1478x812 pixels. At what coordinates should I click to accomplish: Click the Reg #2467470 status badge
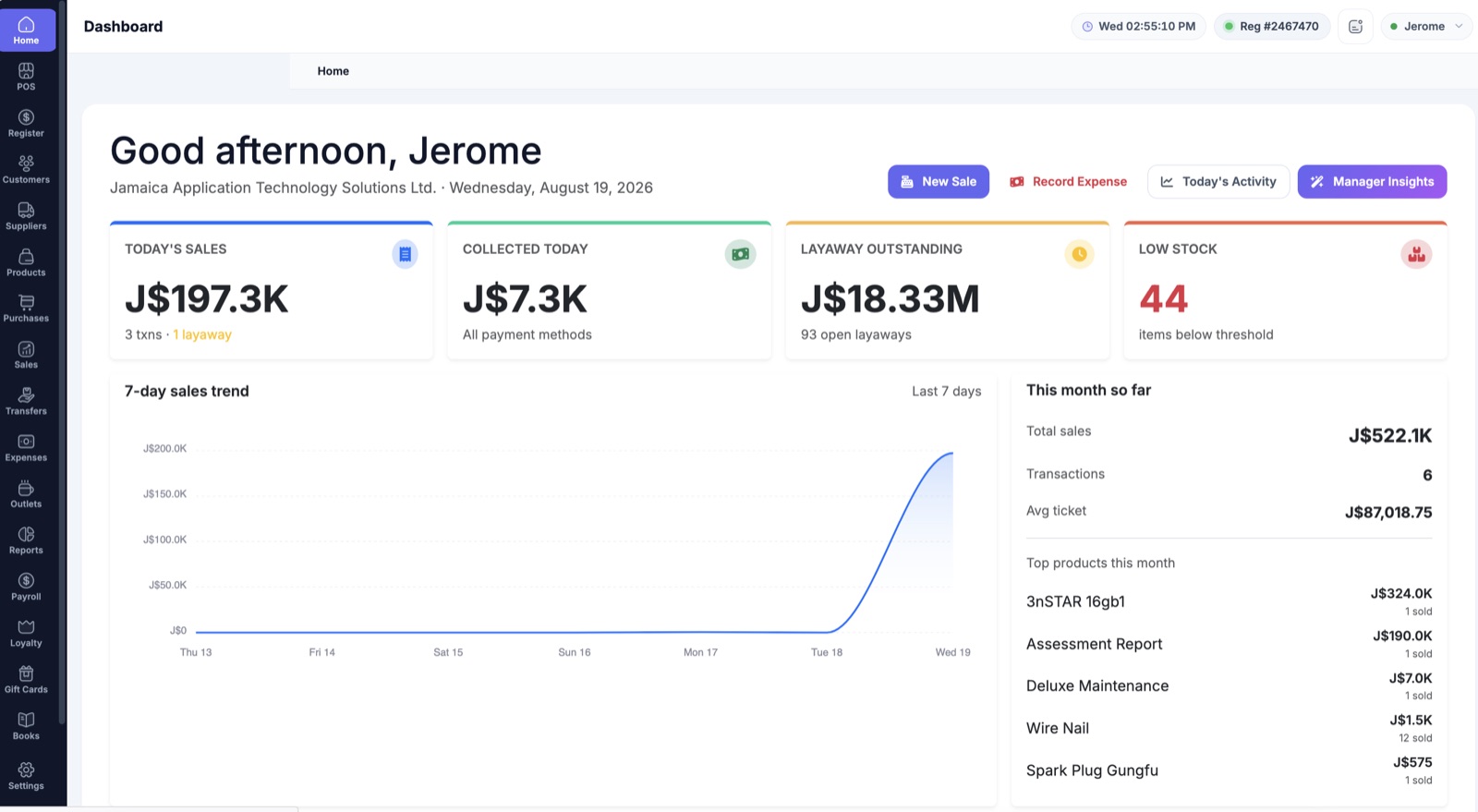[1272, 26]
